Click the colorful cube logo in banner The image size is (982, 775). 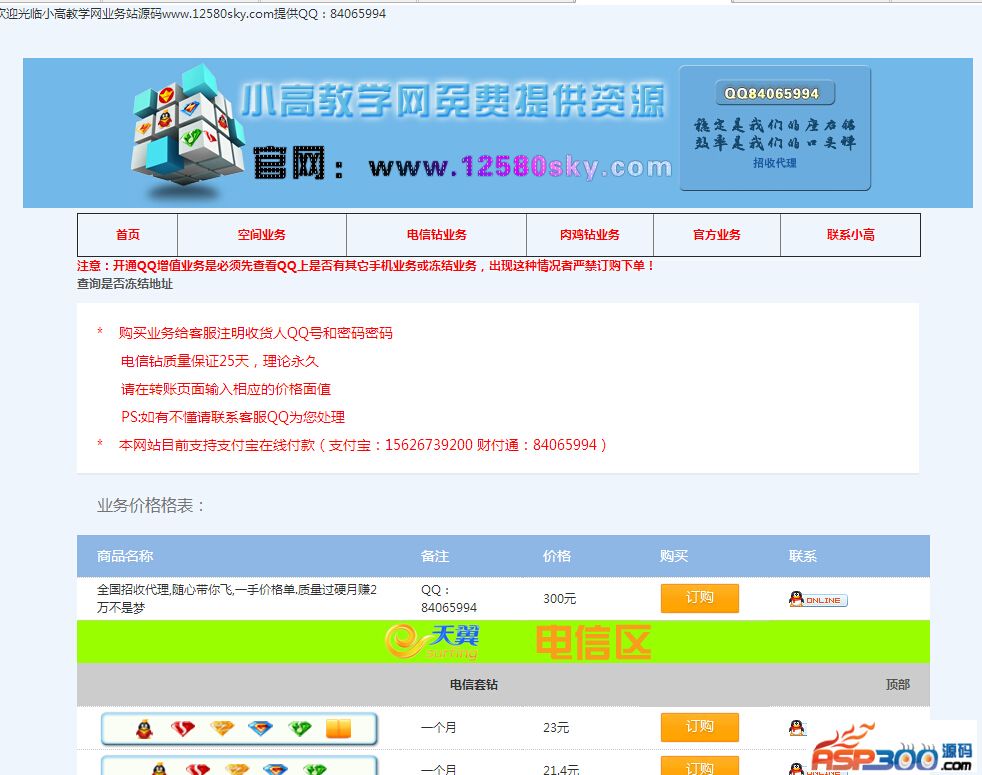tap(187, 127)
